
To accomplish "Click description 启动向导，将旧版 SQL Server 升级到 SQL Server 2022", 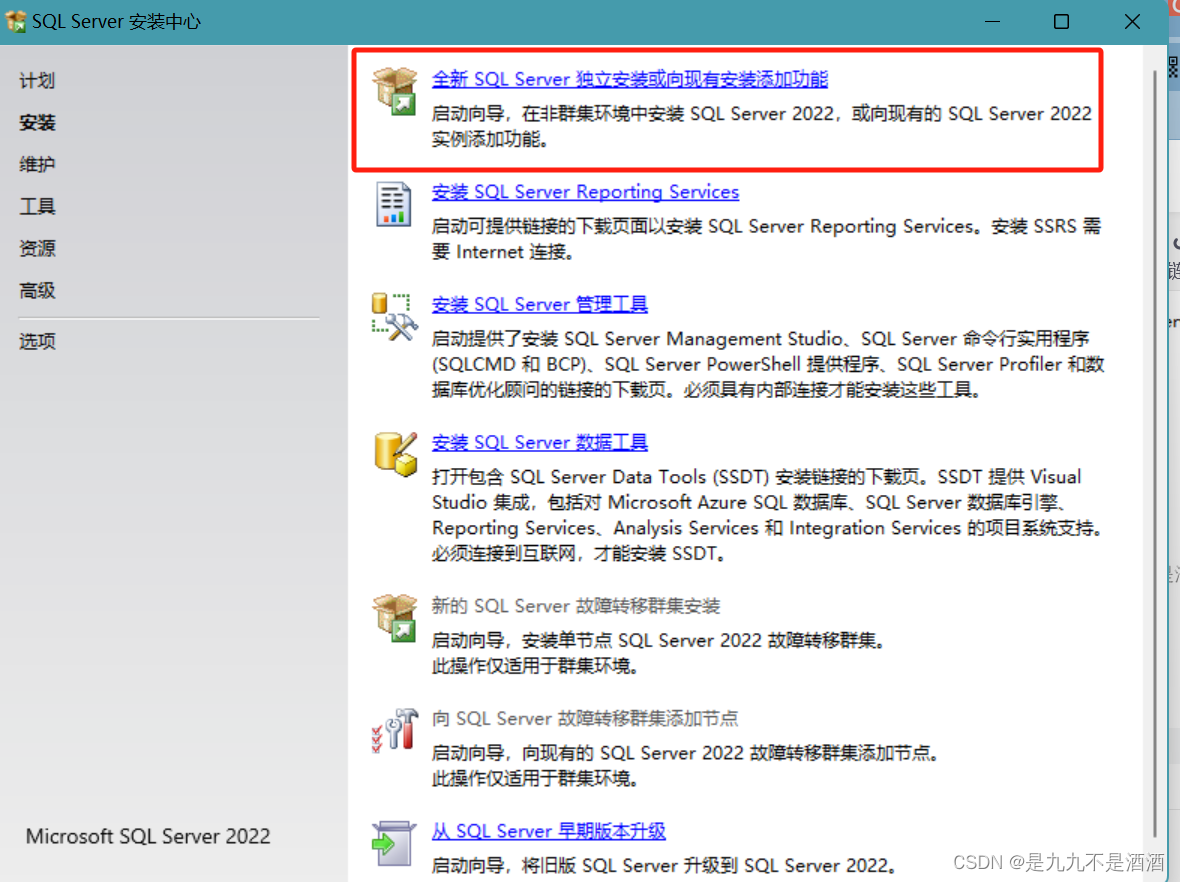I will [665, 865].
